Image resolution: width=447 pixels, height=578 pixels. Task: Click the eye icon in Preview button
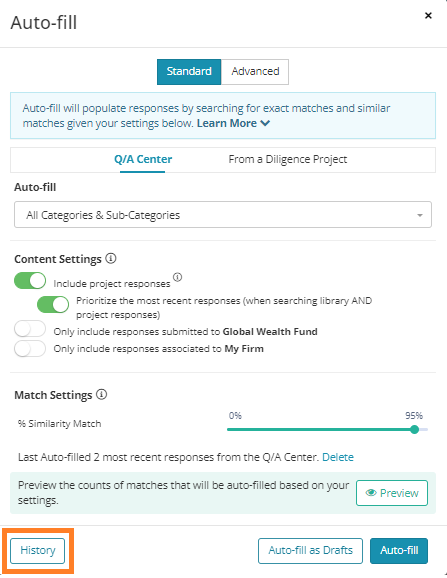pos(371,492)
